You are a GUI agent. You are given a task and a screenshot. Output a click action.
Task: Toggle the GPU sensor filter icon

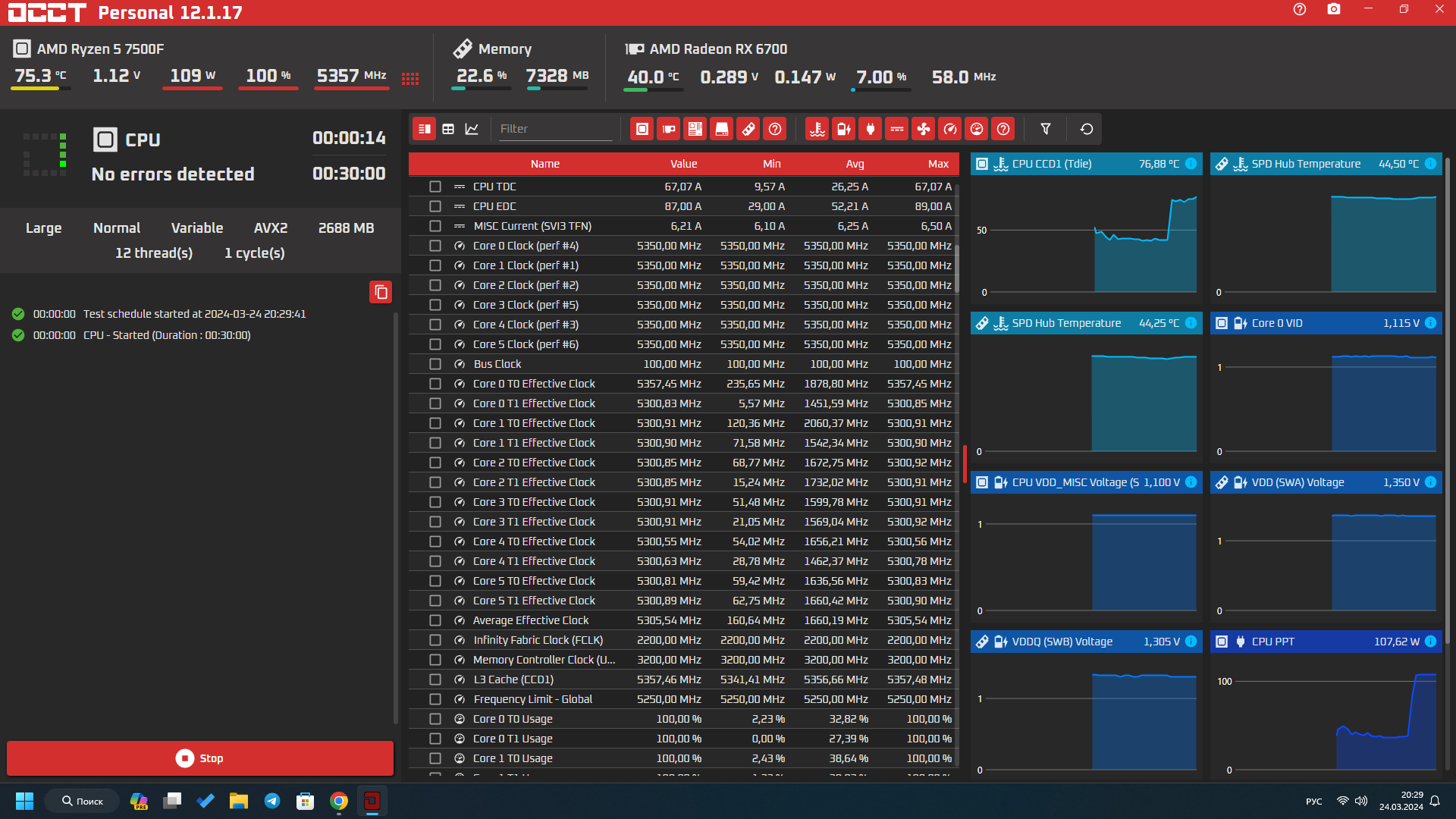point(668,129)
